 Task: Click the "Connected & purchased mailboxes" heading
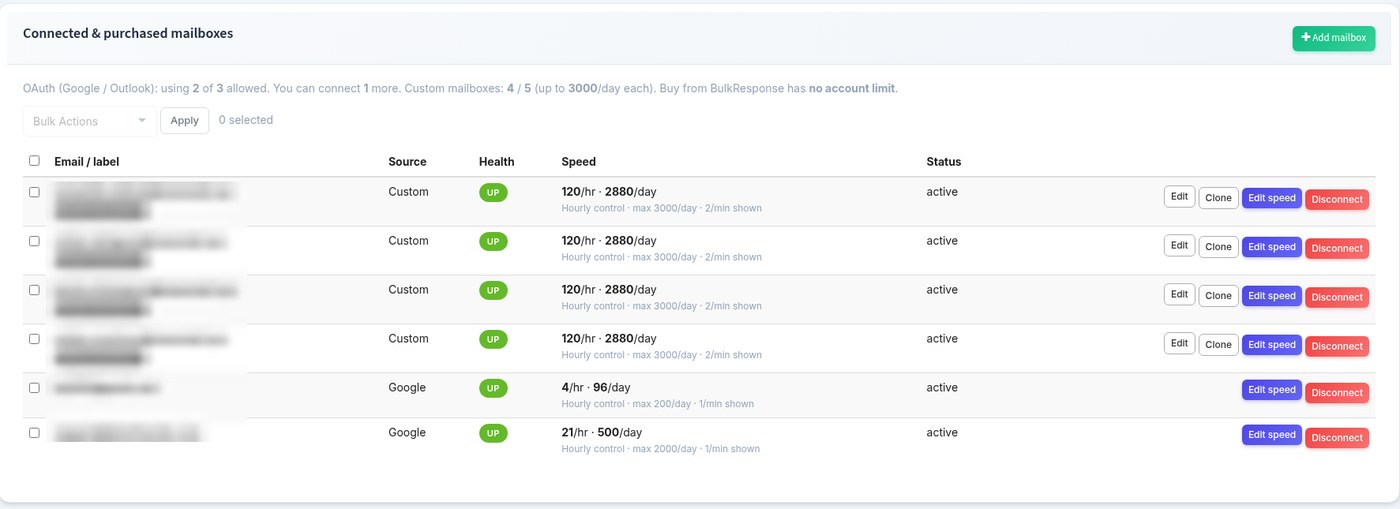pyautogui.click(x=128, y=33)
